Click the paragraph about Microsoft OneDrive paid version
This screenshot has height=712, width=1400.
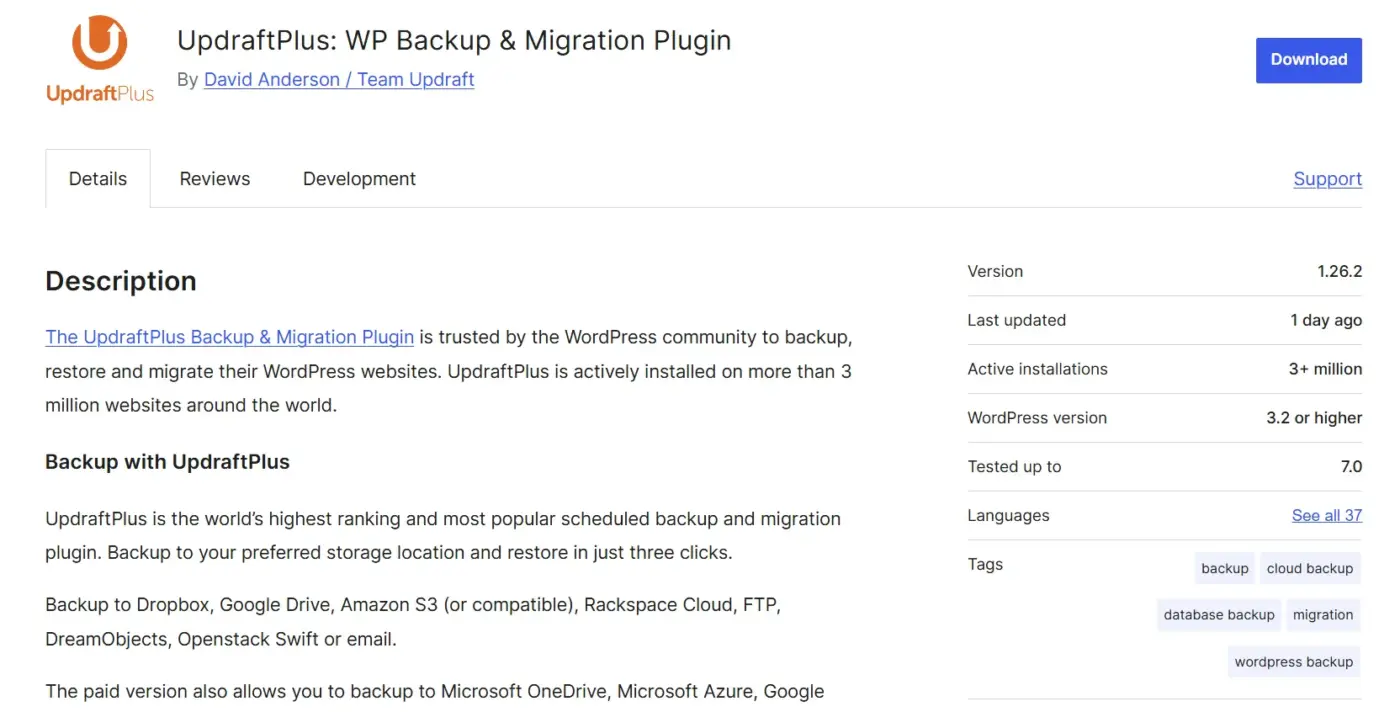click(x=435, y=692)
